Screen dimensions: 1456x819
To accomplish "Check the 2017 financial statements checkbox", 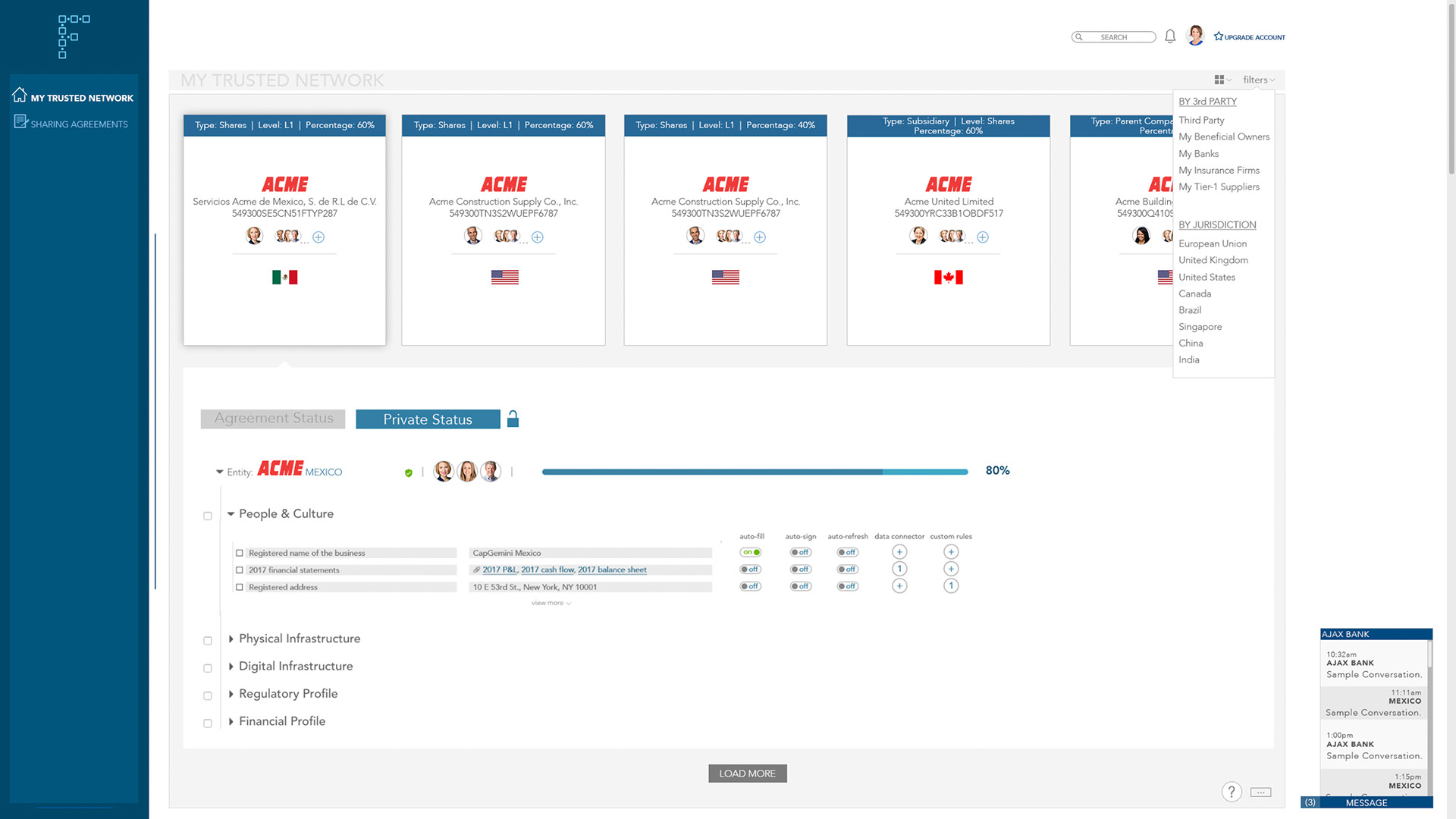I will coord(240,570).
